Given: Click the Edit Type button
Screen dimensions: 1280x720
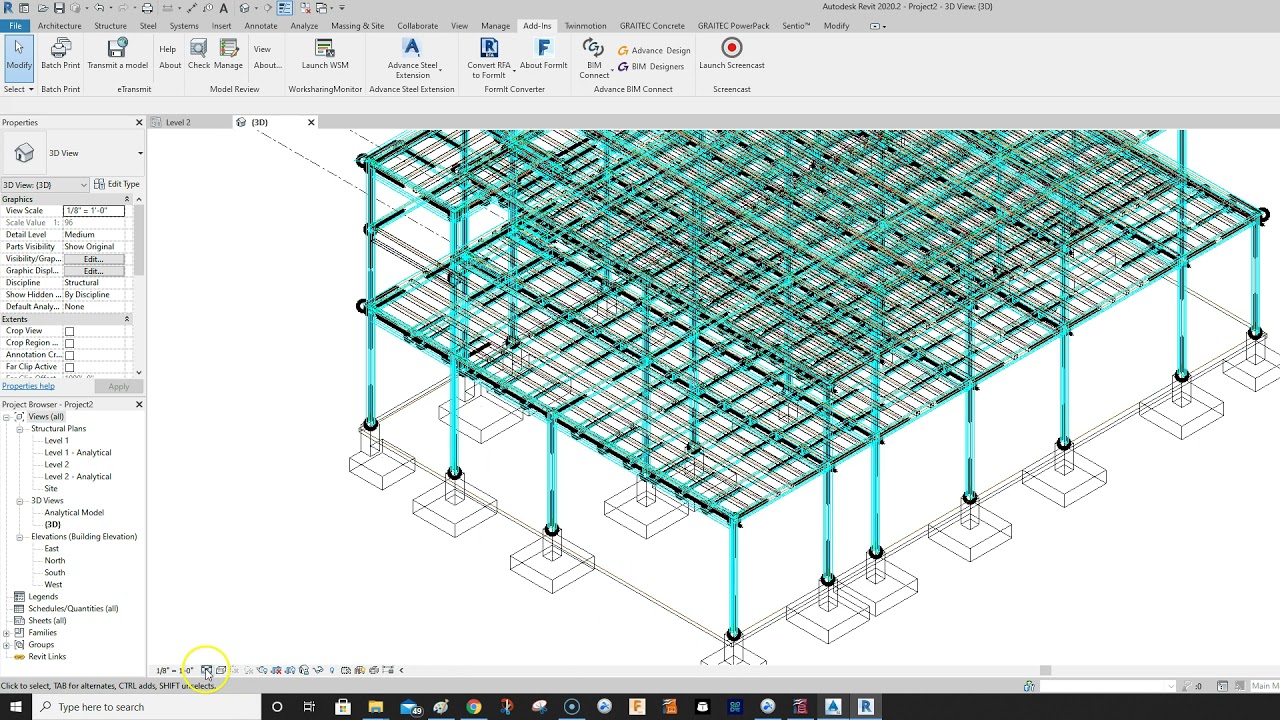Looking at the screenshot, I should click(x=117, y=185).
